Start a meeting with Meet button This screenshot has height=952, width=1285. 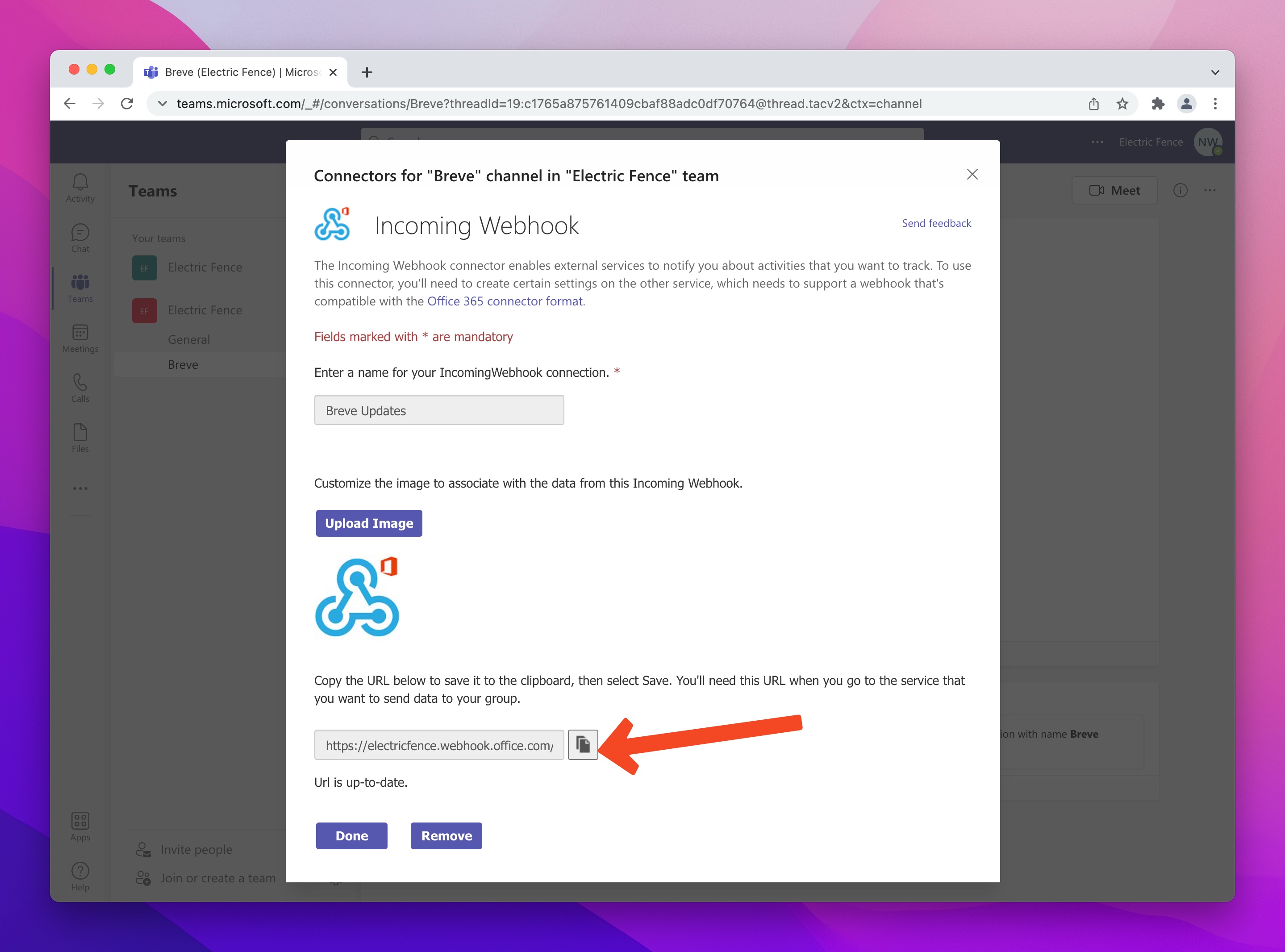(1114, 190)
